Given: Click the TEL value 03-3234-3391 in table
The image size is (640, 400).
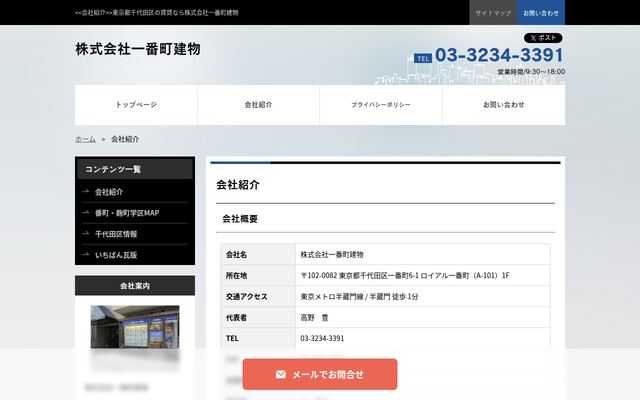Looking at the screenshot, I should click(322, 338).
